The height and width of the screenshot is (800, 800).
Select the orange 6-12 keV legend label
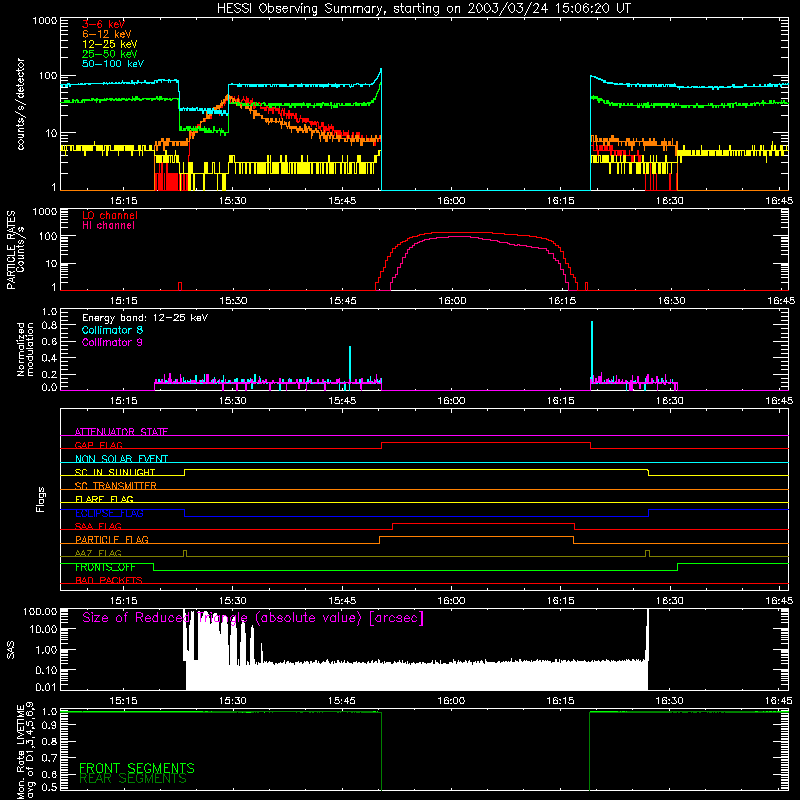[x=107, y=34]
